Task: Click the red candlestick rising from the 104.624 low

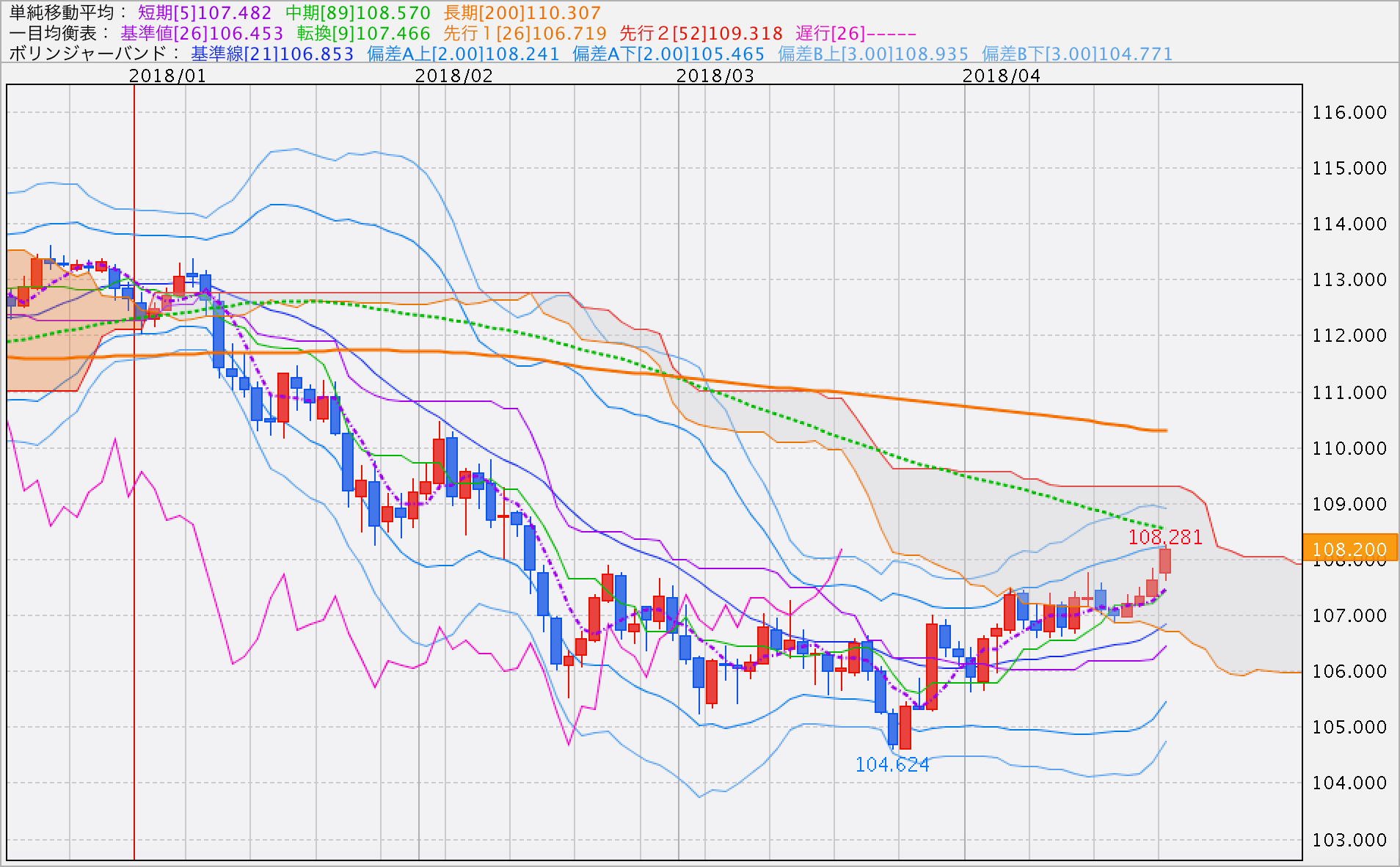Action: pos(905,727)
